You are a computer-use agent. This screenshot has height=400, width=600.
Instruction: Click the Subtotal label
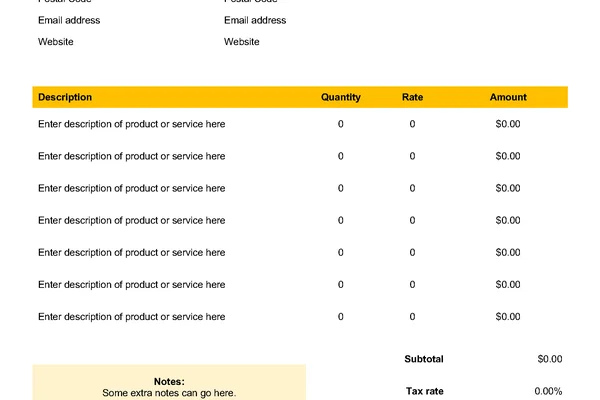pos(424,359)
